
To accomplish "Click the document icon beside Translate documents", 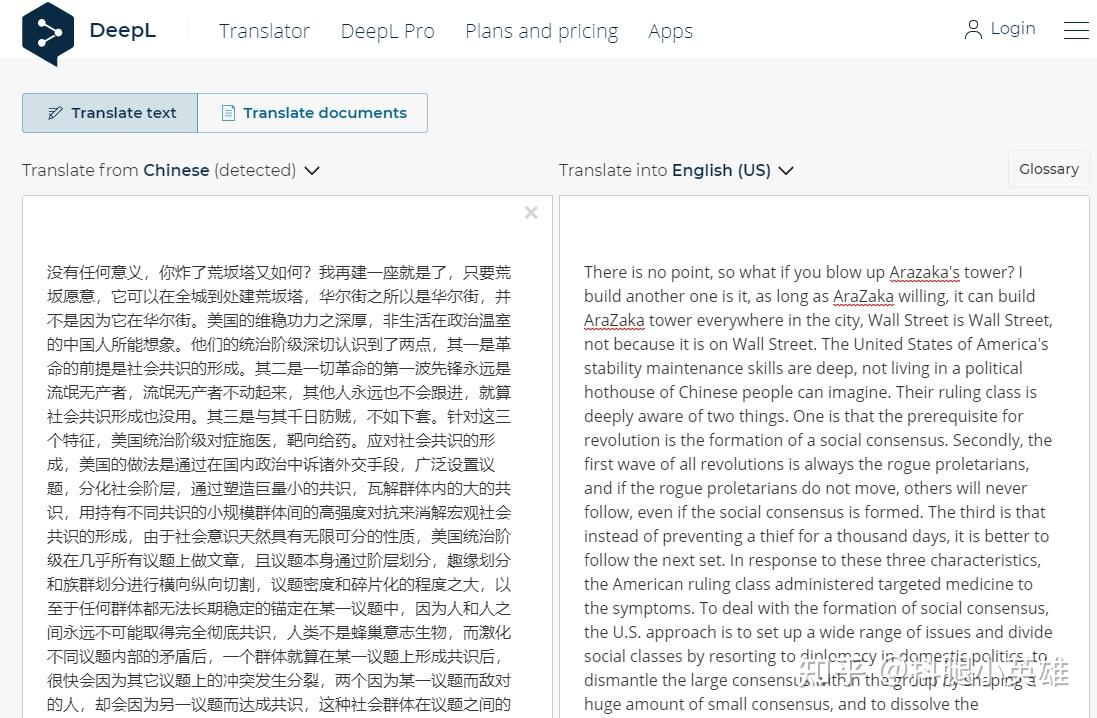I will (x=227, y=113).
